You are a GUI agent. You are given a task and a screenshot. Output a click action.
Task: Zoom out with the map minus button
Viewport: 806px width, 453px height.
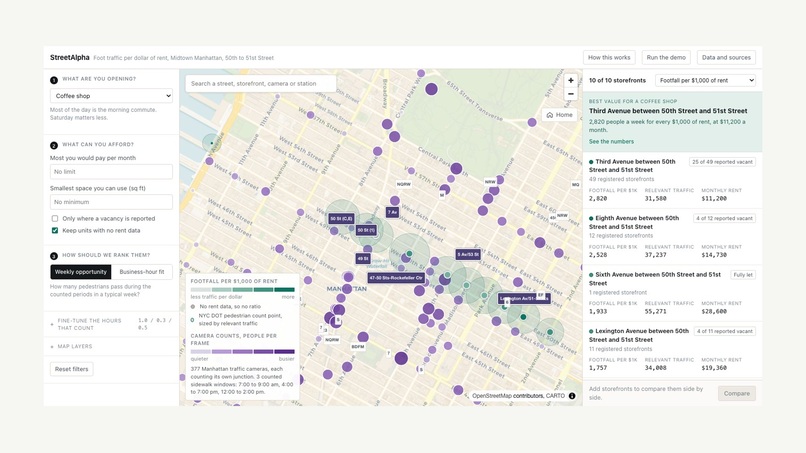pos(571,94)
